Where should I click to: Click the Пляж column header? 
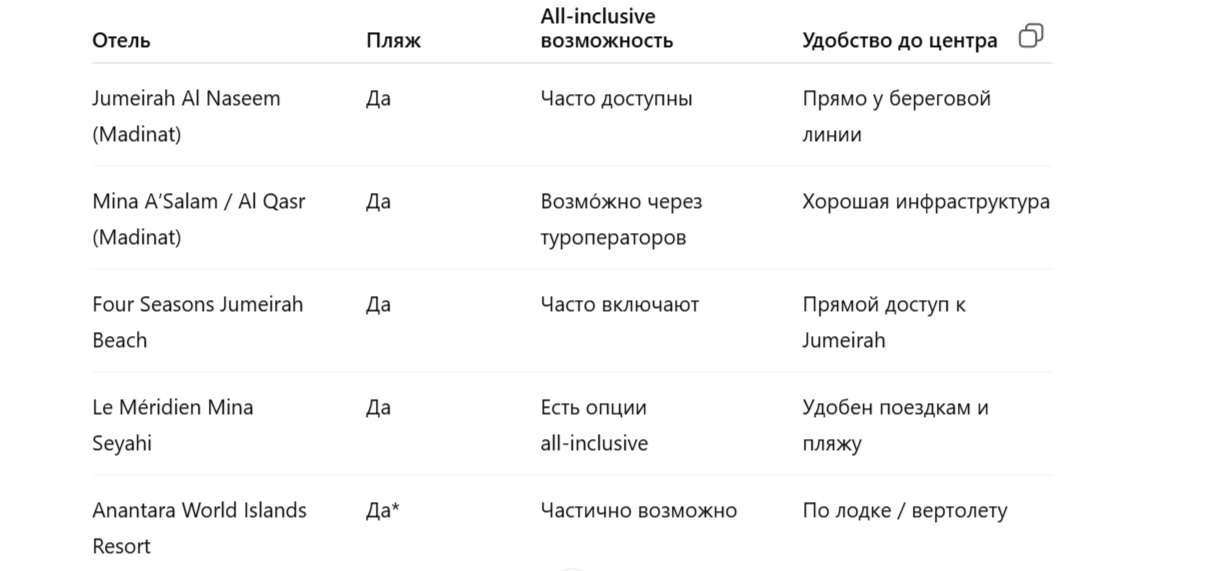pos(393,41)
